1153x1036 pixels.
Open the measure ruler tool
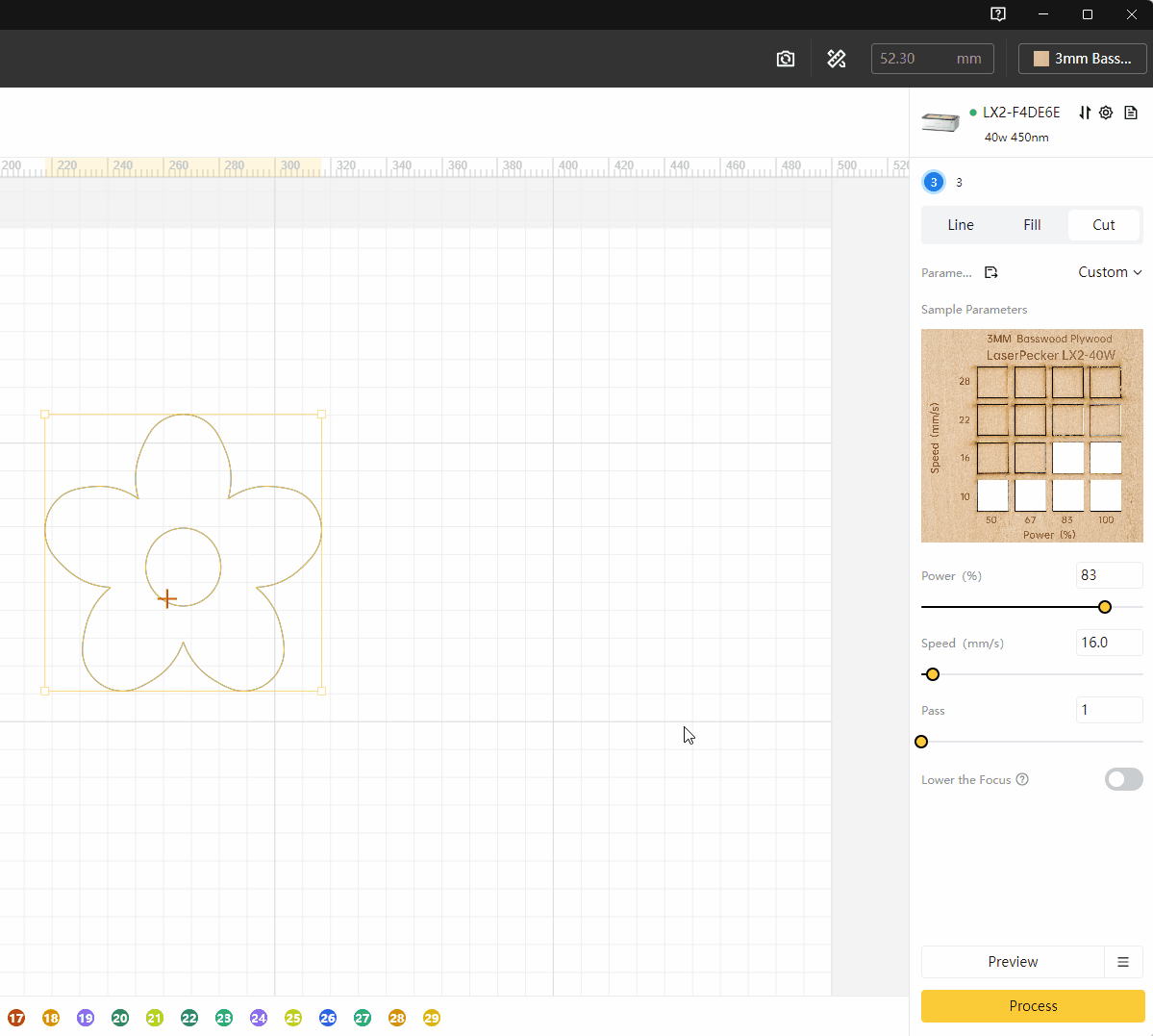pos(836,59)
